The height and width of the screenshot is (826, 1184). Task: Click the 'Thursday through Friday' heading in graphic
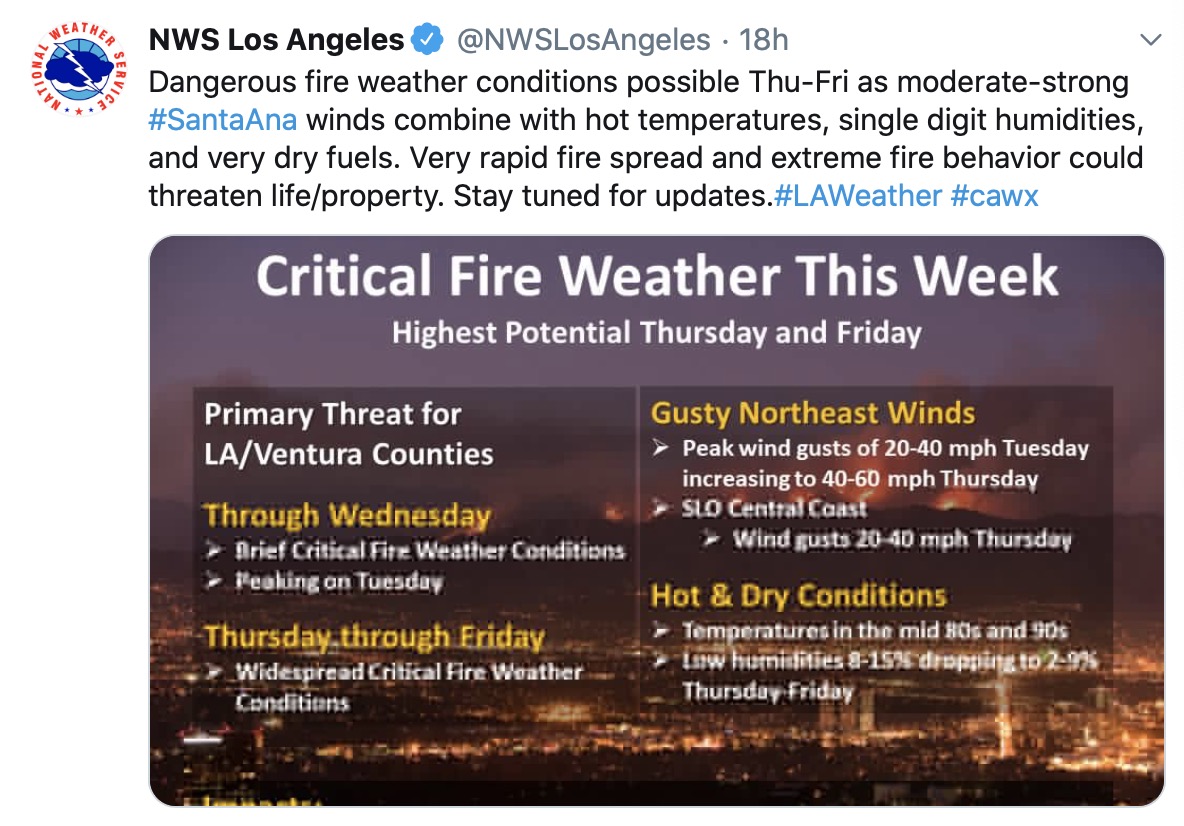pos(374,637)
